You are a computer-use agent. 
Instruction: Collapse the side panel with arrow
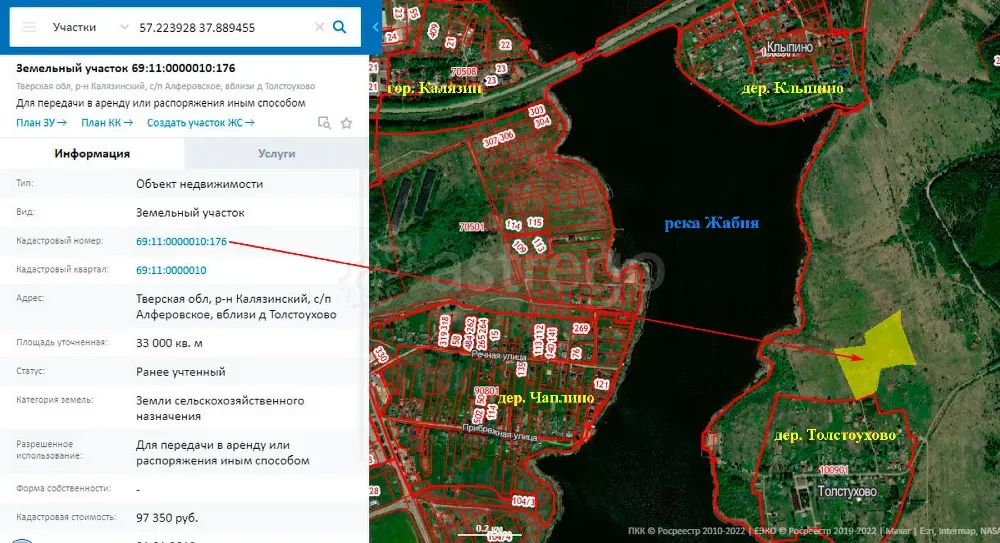[x=374, y=27]
